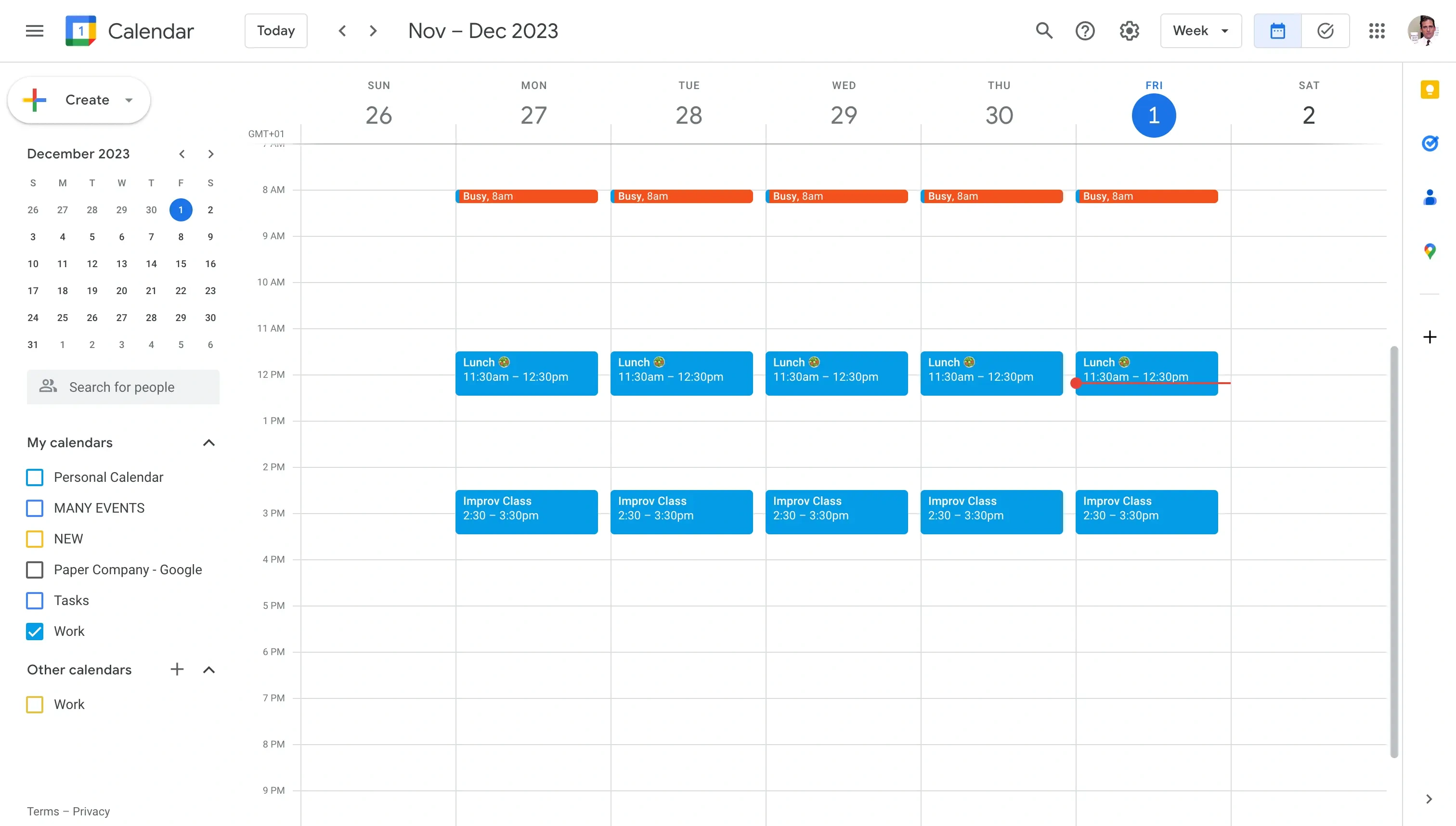This screenshot has height=826, width=1456.
Task: Click the Help icon button
Action: click(1087, 30)
